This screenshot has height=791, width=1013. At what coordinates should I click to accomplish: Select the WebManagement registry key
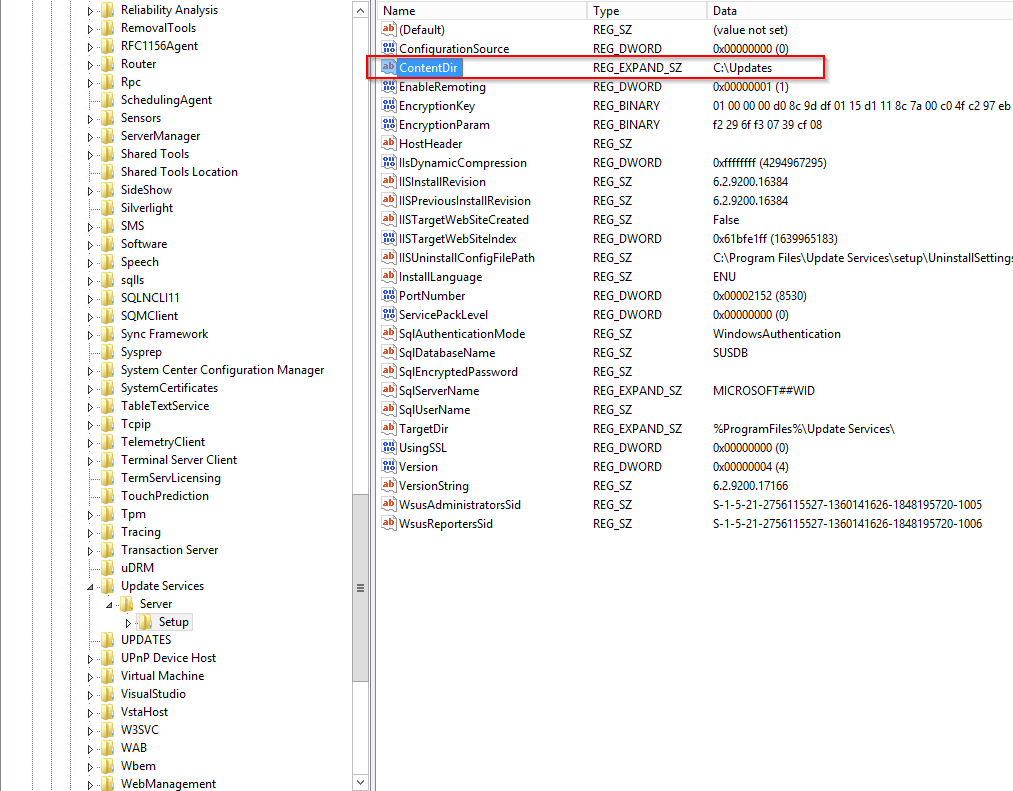click(168, 783)
